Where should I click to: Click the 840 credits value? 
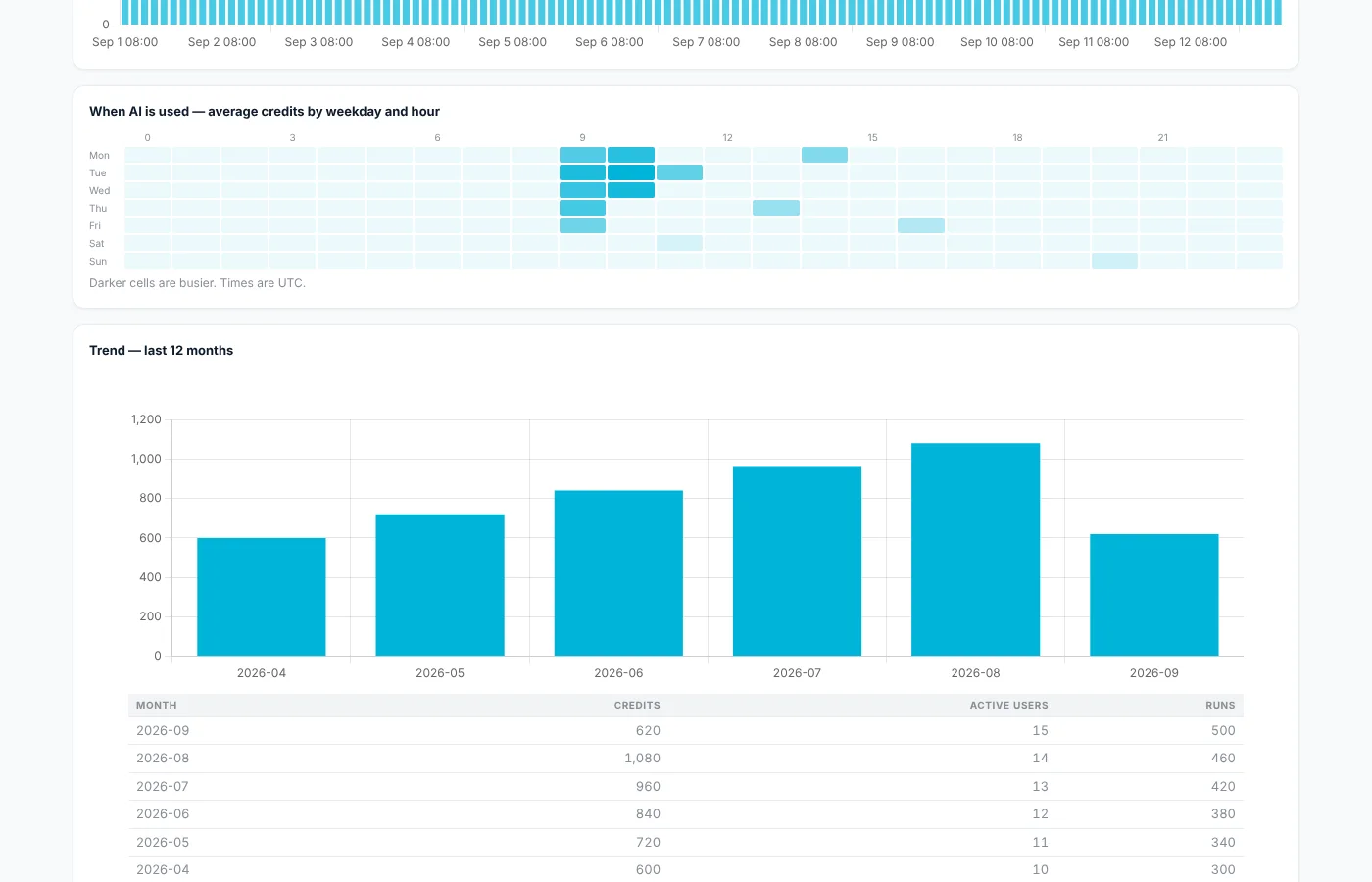[648, 814]
